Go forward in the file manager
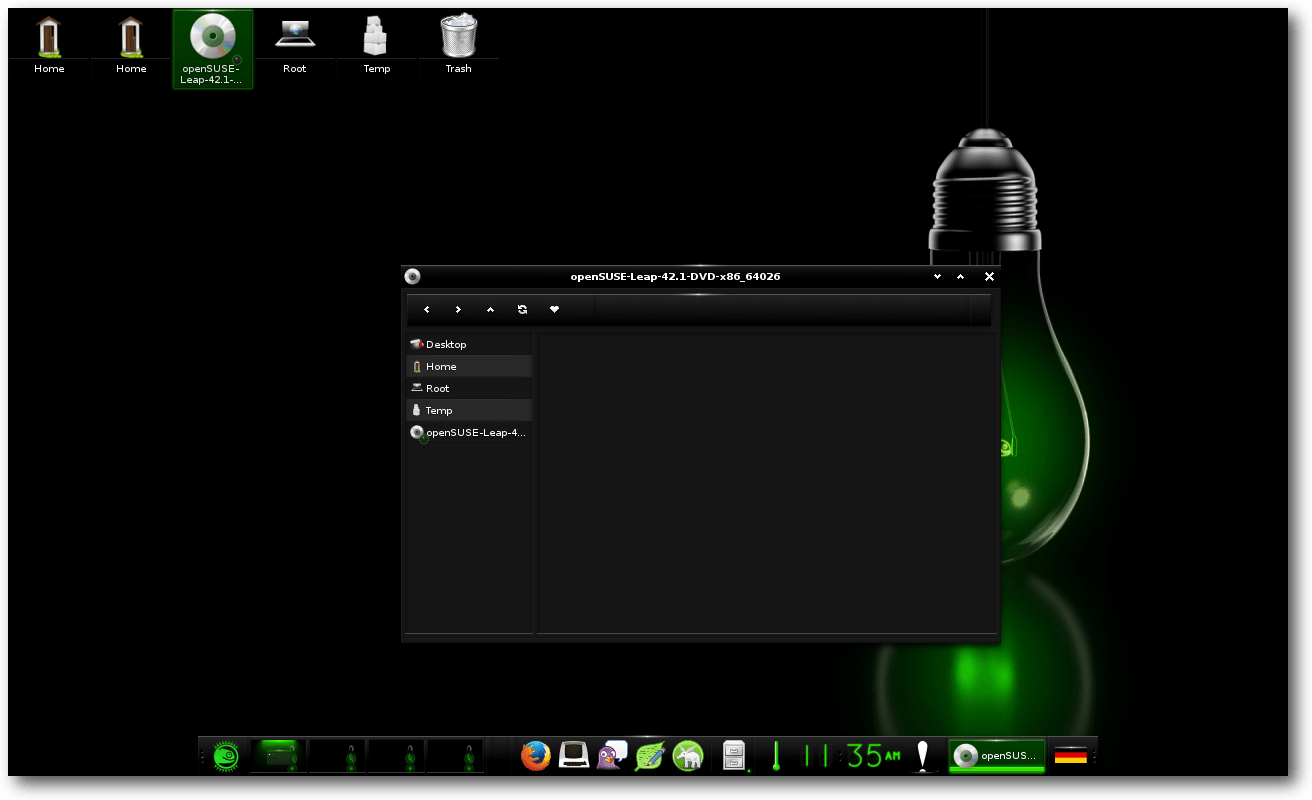This screenshot has height=800, width=1312. (x=459, y=310)
